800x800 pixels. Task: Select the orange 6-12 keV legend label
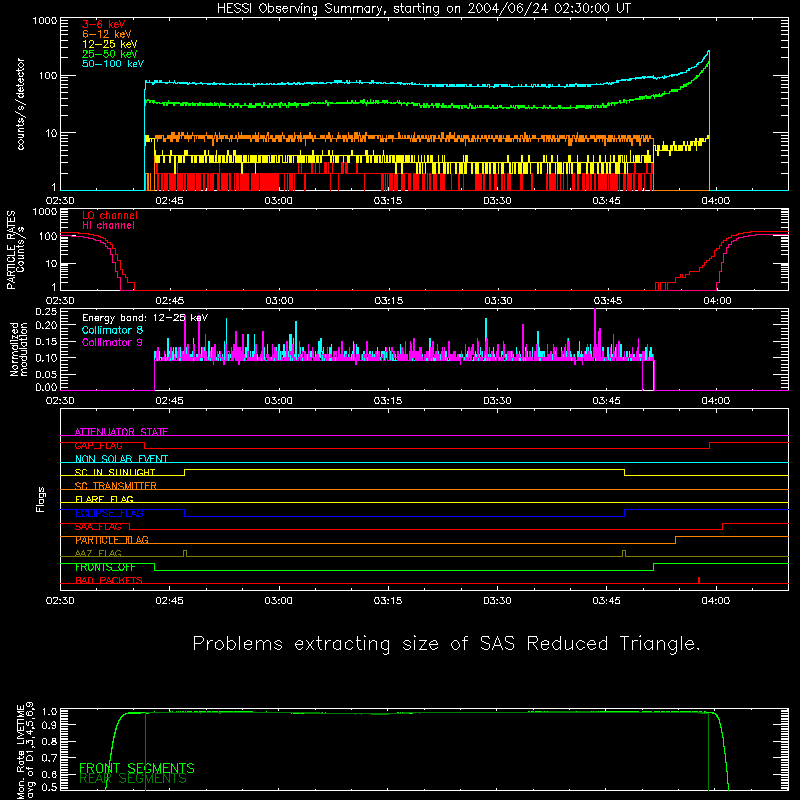106,34
